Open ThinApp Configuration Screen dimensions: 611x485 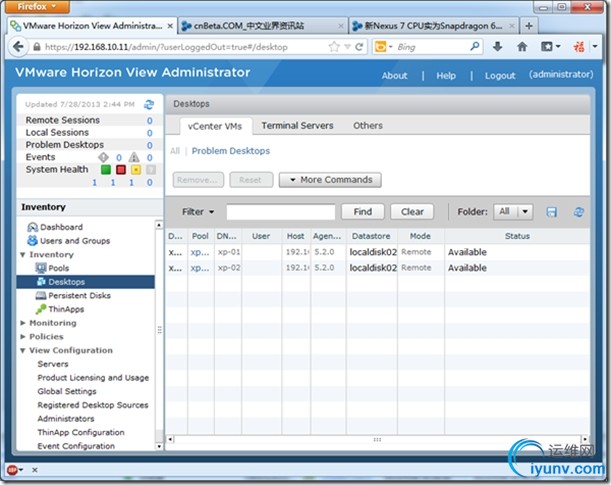[x=81, y=432]
